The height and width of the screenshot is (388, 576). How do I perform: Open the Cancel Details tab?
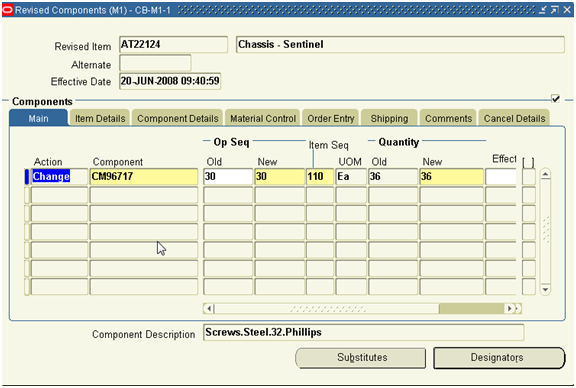coord(514,118)
